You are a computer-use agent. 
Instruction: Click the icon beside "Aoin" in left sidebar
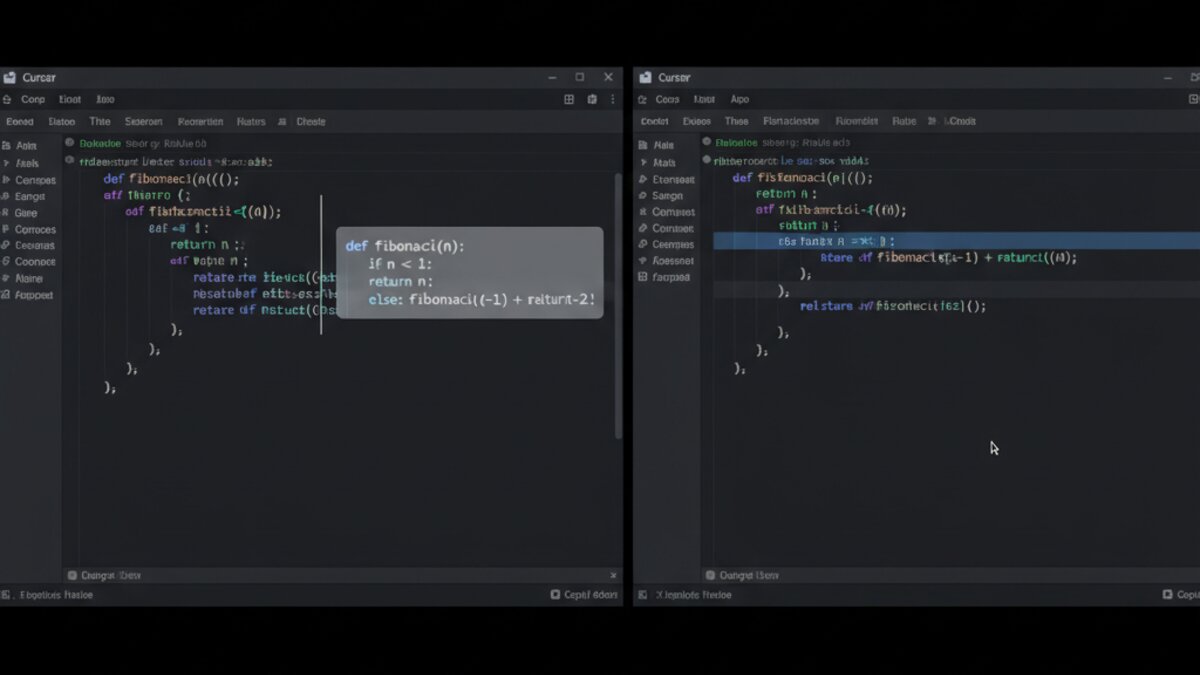pos(6,145)
